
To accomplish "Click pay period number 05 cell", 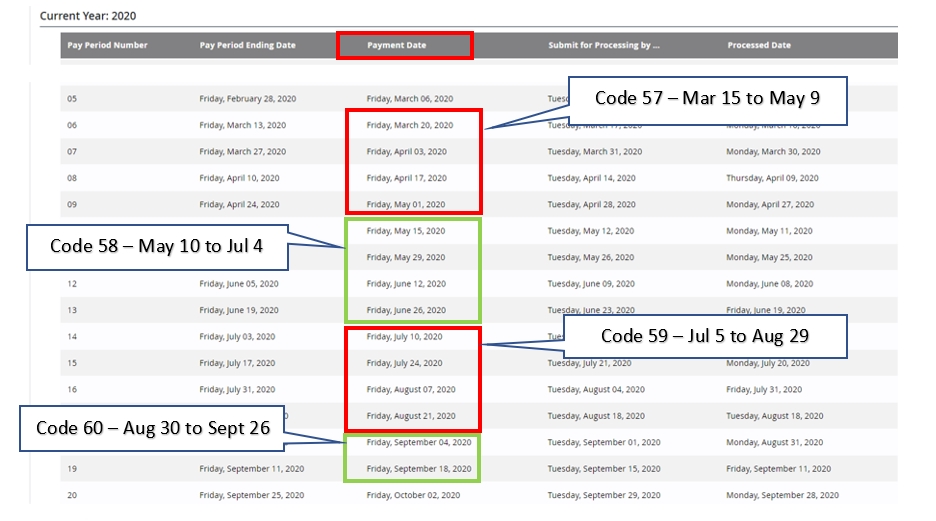I will click(72, 99).
